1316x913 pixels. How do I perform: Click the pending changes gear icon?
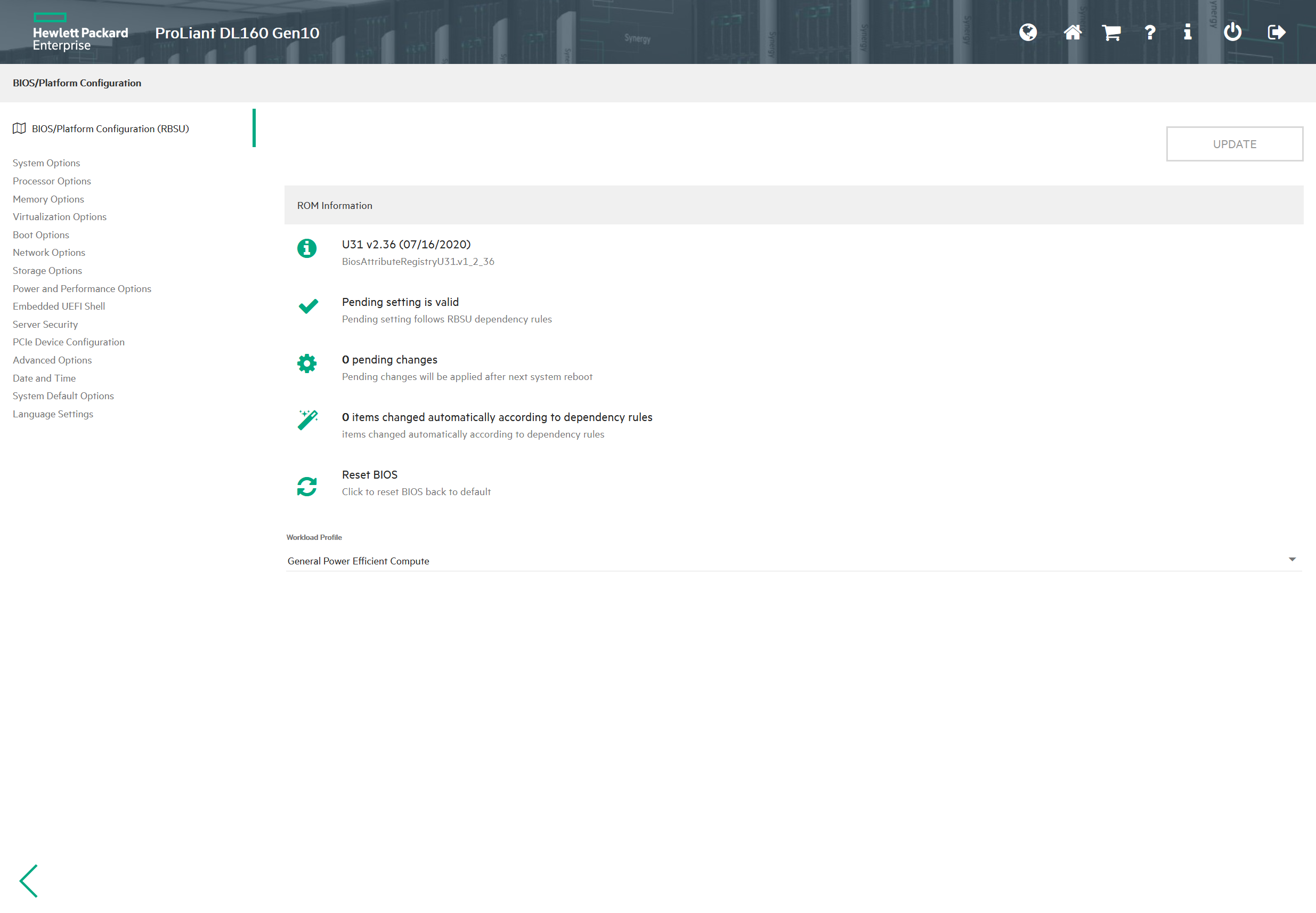[307, 363]
